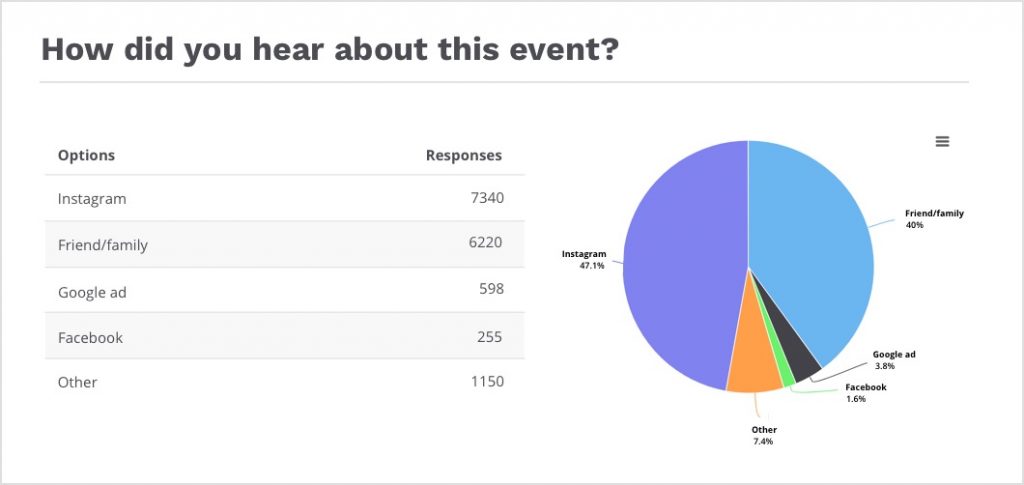Click the Instagram 47.1% chart label
The image size is (1024, 485).
pyautogui.click(x=584, y=260)
